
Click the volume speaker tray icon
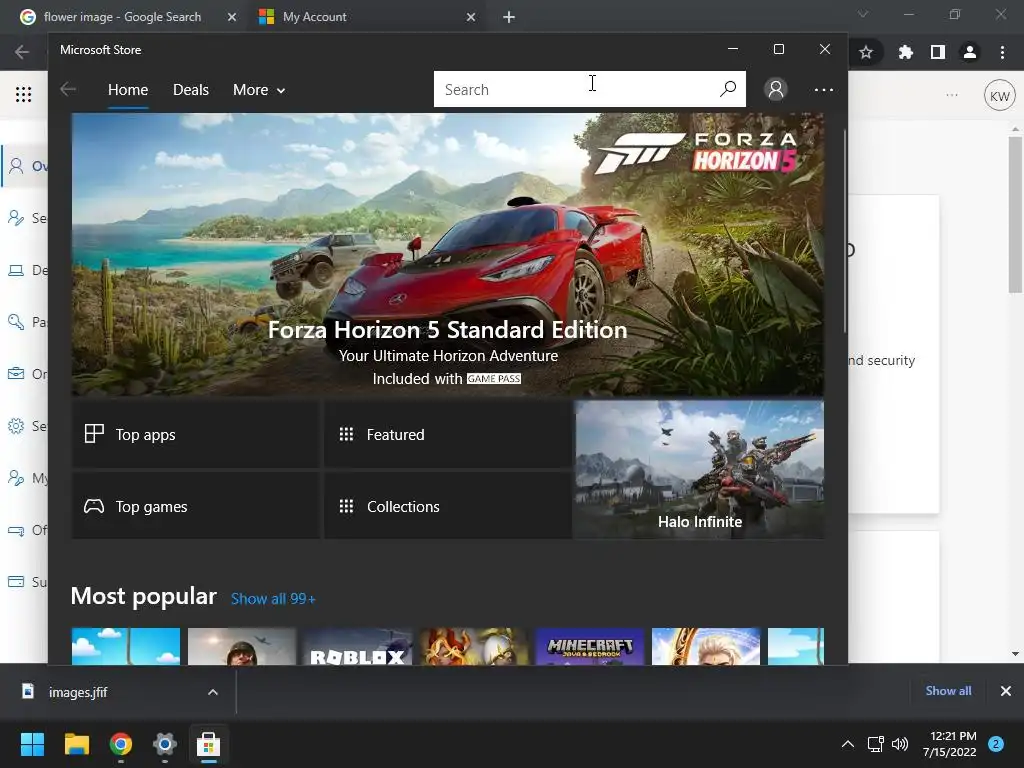[x=900, y=744]
